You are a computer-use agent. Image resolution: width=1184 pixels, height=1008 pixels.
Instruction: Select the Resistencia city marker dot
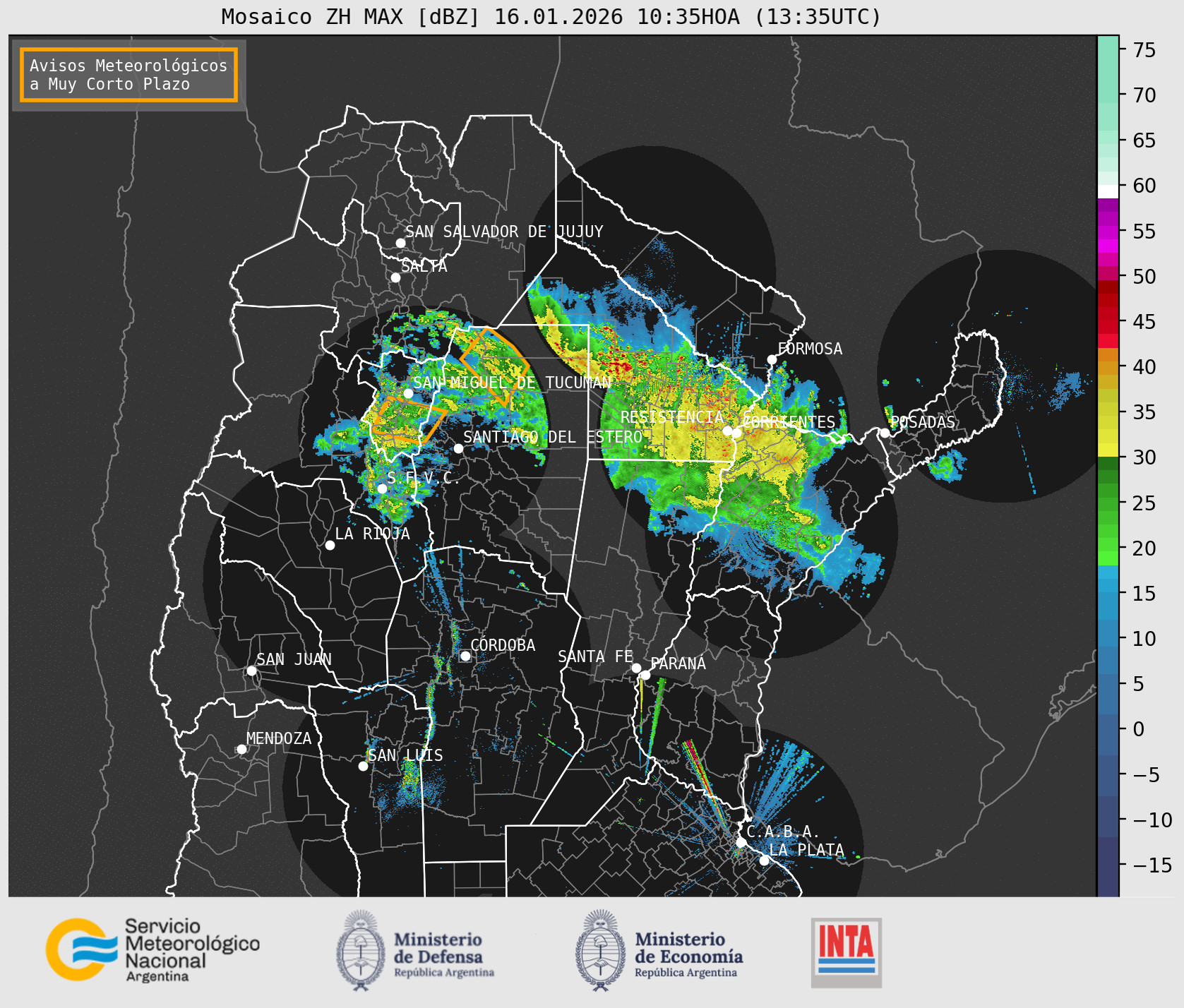pyautogui.click(x=727, y=431)
